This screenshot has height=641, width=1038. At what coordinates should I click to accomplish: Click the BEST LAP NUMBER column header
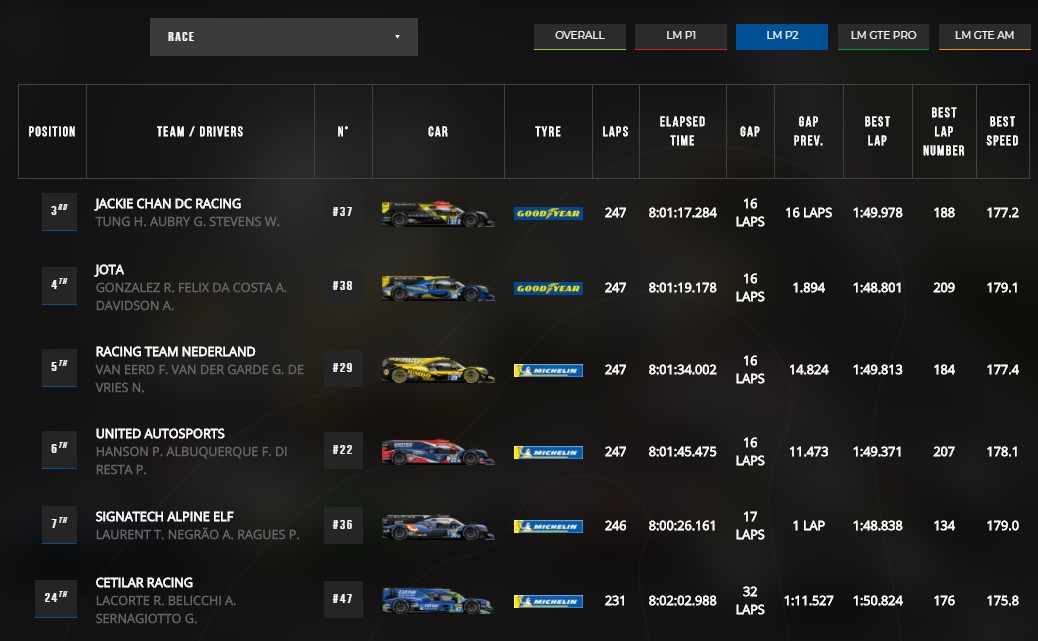944,132
